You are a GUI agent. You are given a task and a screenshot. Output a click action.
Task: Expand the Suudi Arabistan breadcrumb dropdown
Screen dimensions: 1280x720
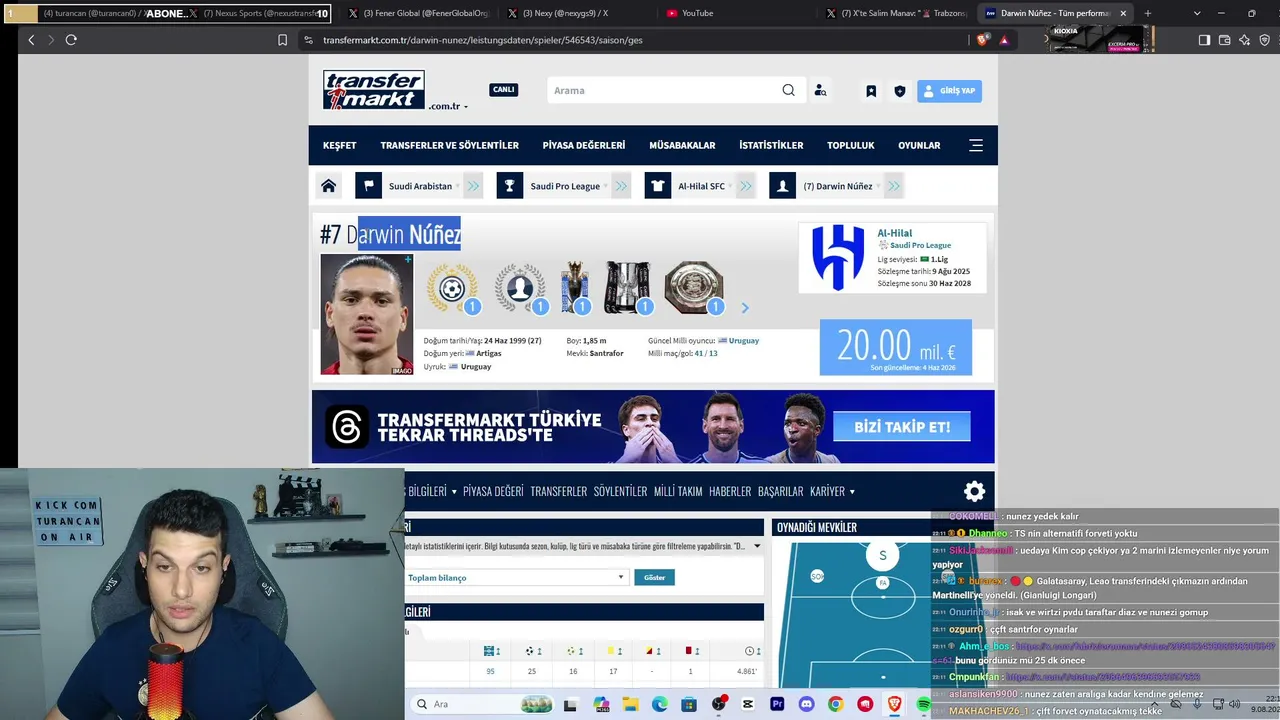point(458,186)
